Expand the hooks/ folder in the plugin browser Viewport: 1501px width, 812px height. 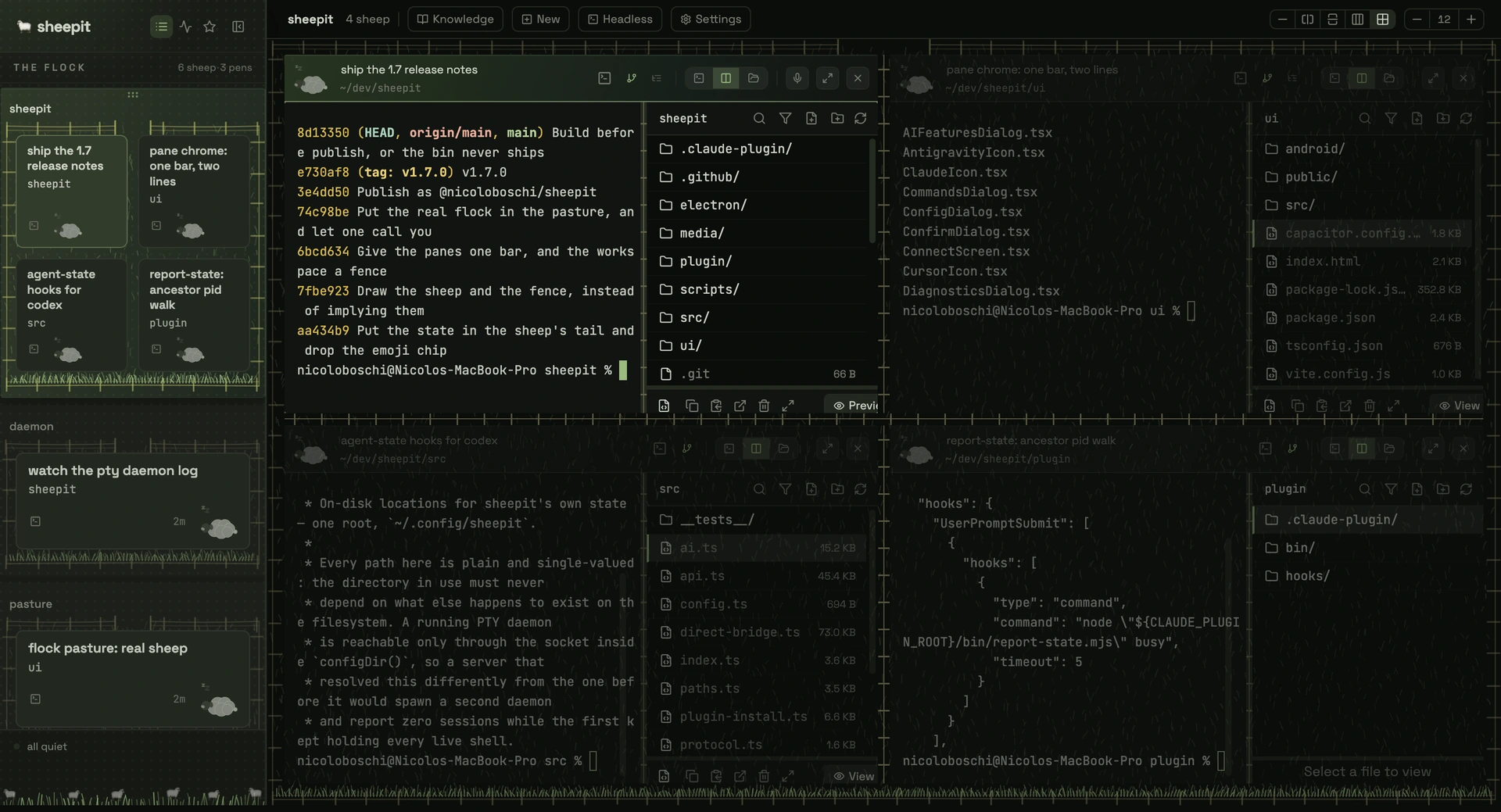click(1367, 576)
